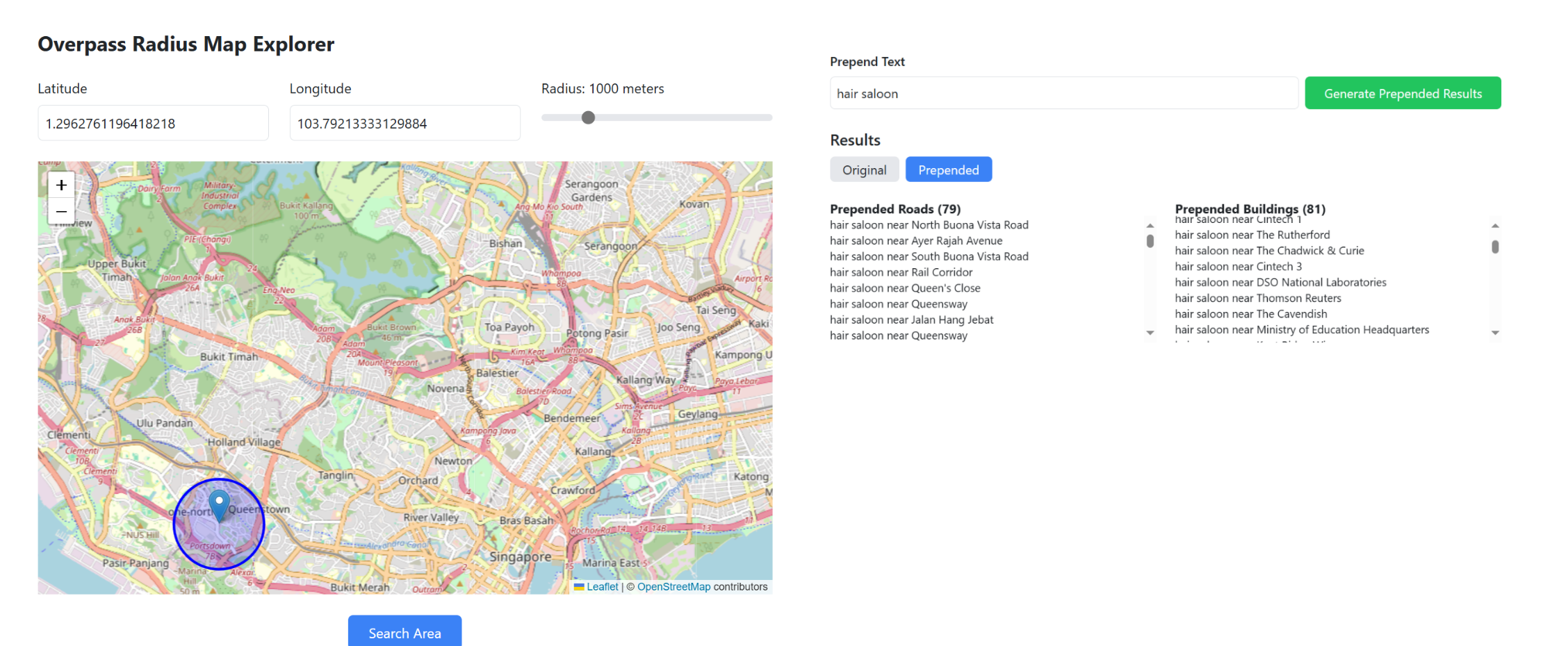Viewport: 1568px width, 646px height.
Task: Select the Prepended results tab
Action: pyautogui.click(x=948, y=170)
